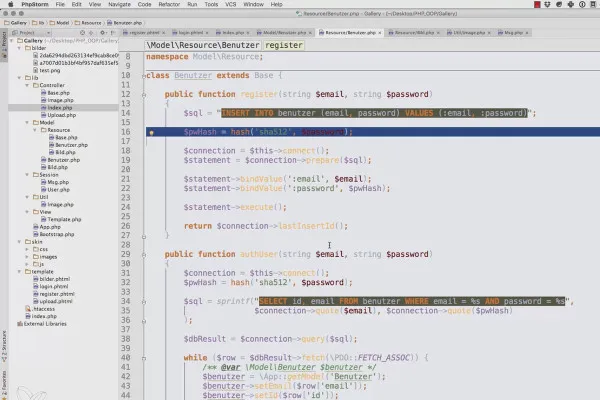Select test.png in the bilder folder
This screenshot has height=400, width=600.
point(46,70)
